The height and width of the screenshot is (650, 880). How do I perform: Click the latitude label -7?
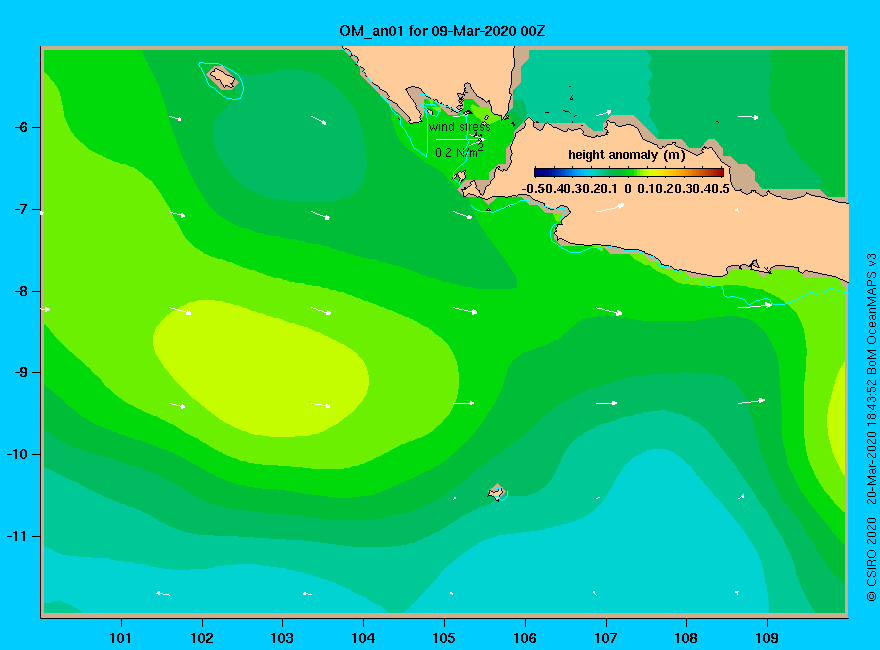pyautogui.click(x=21, y=209)
